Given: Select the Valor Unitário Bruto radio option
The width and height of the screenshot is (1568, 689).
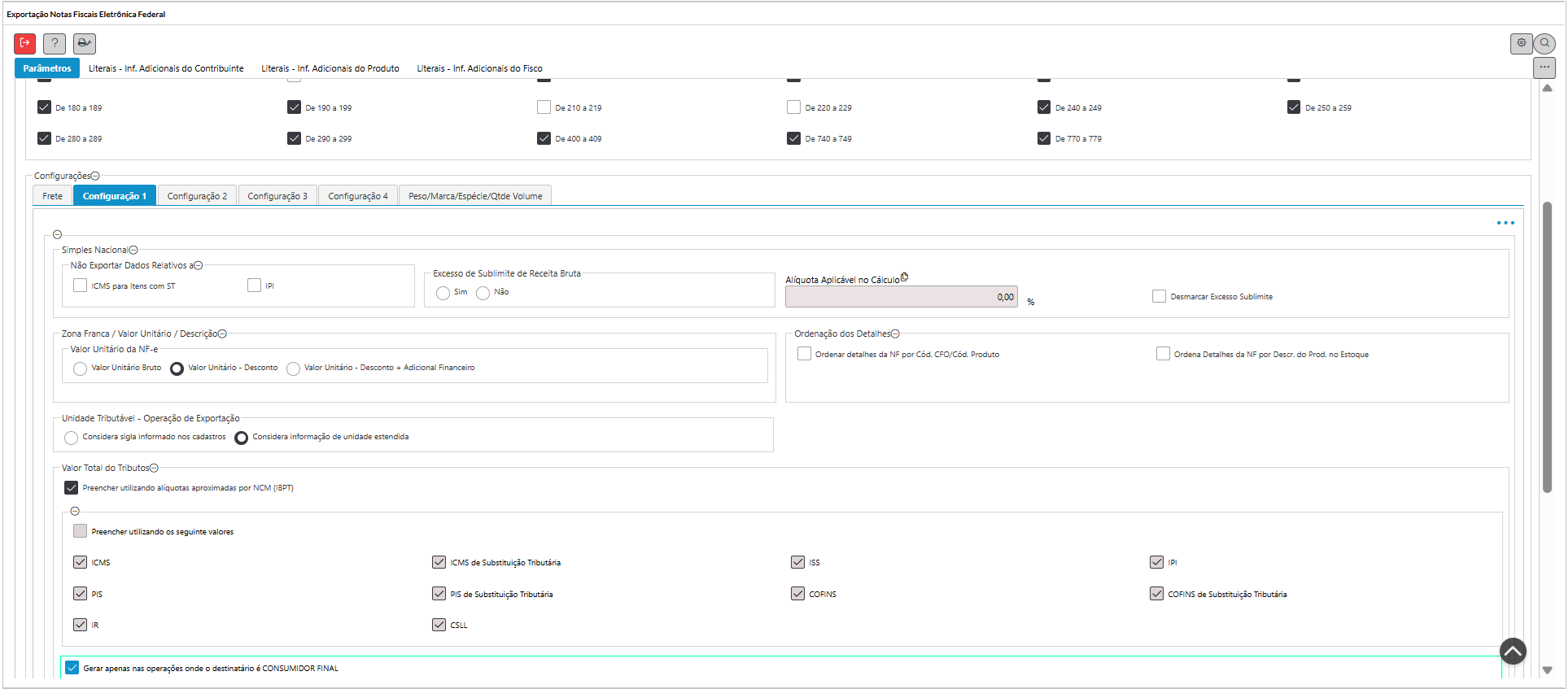Looking at the screenshot, I should [80, 368].
